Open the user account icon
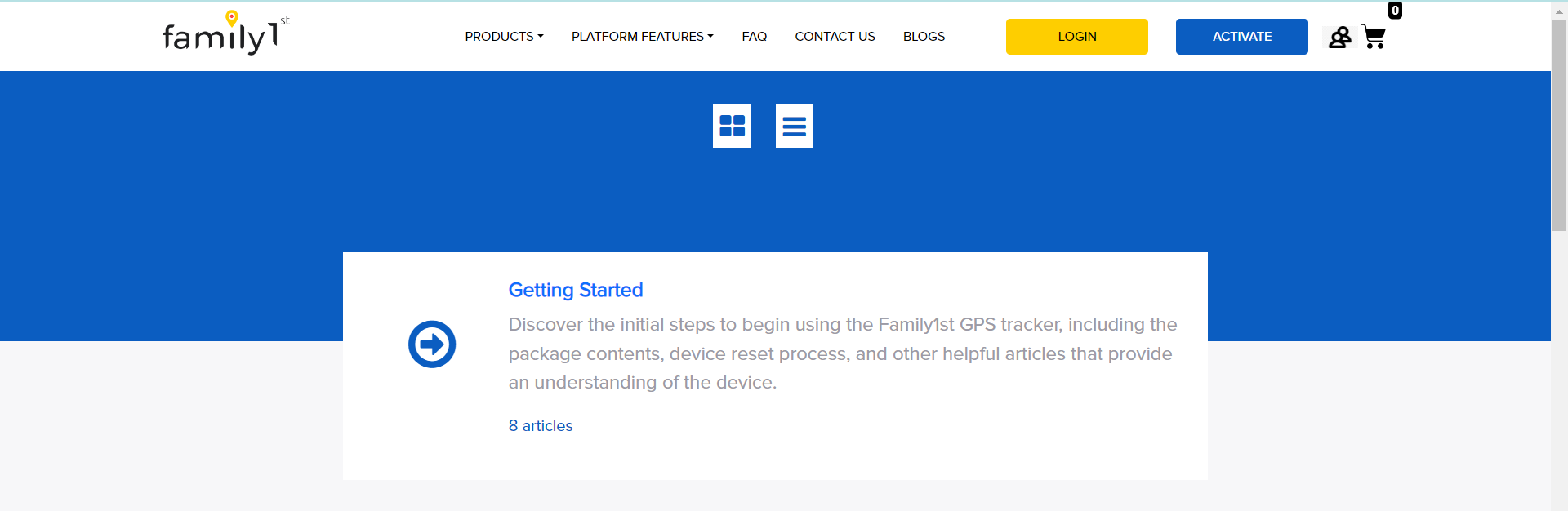 (1339, 38)
